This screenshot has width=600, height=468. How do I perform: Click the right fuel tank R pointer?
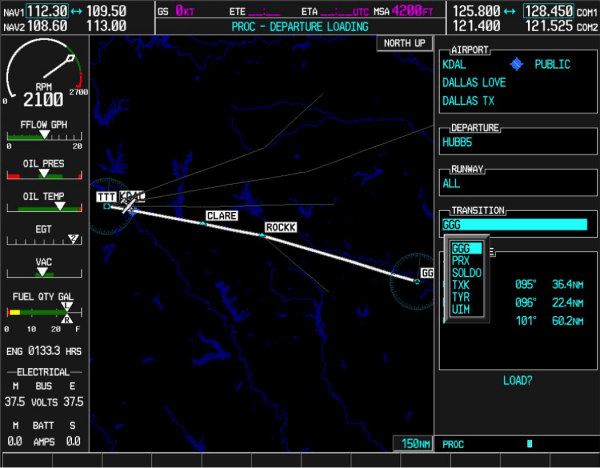pos(67,318)
